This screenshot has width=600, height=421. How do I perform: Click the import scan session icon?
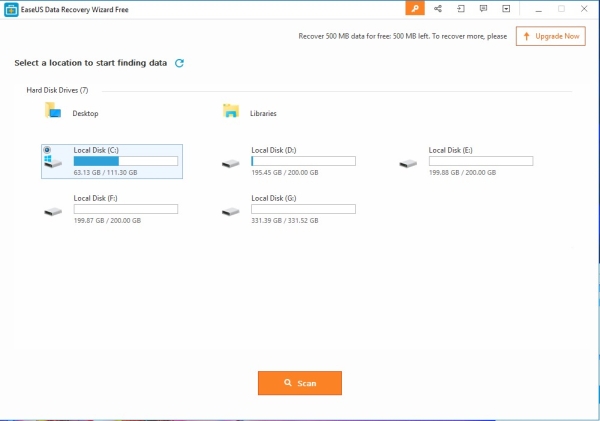click(461, 8)
